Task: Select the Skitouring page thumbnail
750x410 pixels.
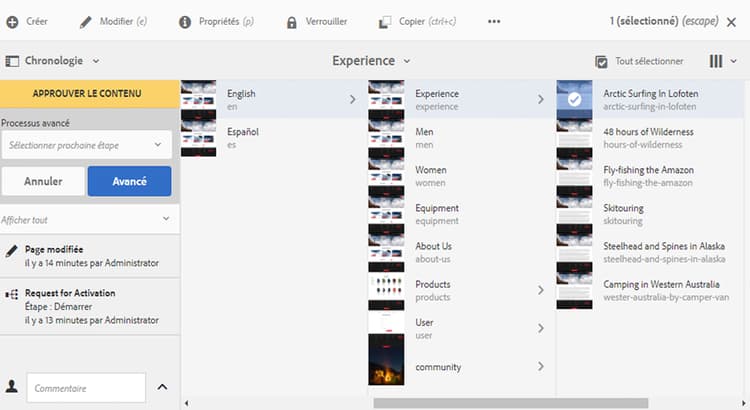Action: [x=574, y=214]
